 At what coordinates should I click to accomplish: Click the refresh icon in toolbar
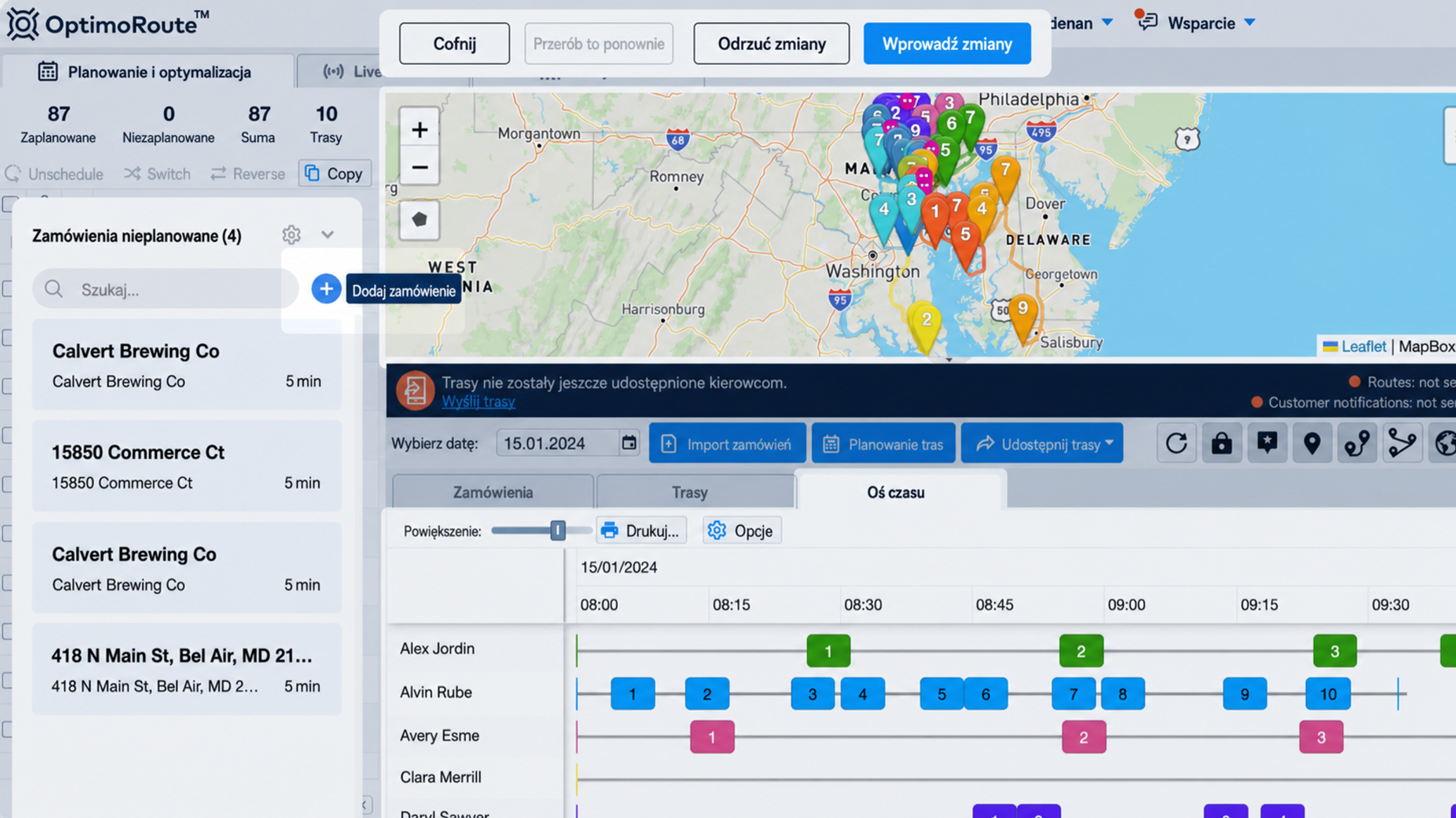click(x=1177, y=443)
